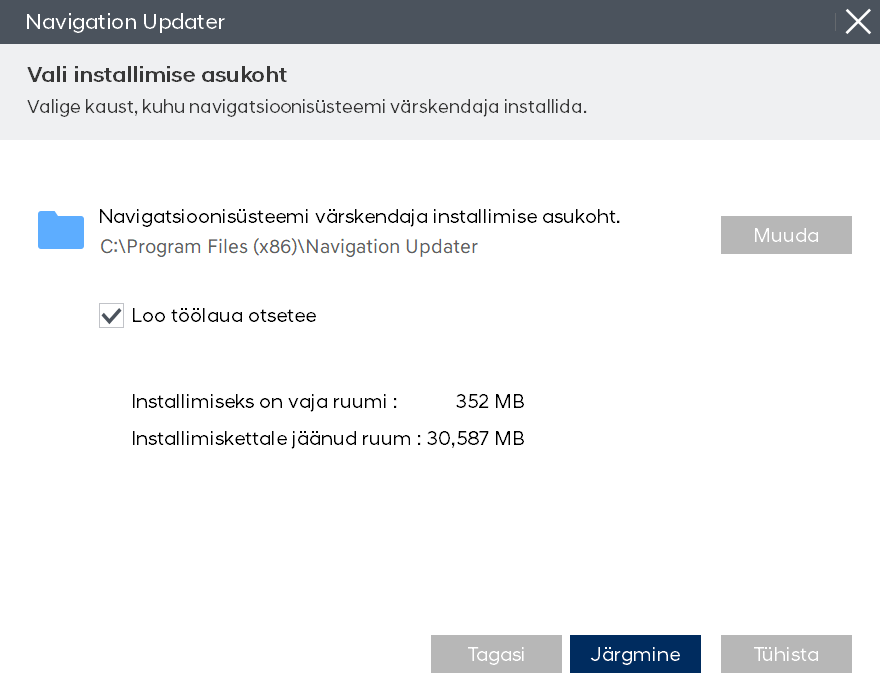Click the blue folder icon

click(x=61, y=230)
